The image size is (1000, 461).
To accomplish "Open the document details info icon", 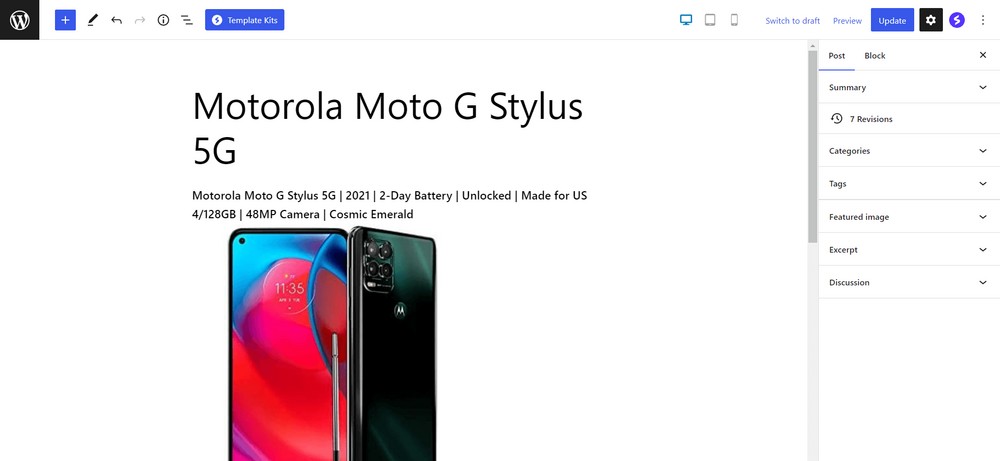I will point(163,20).
